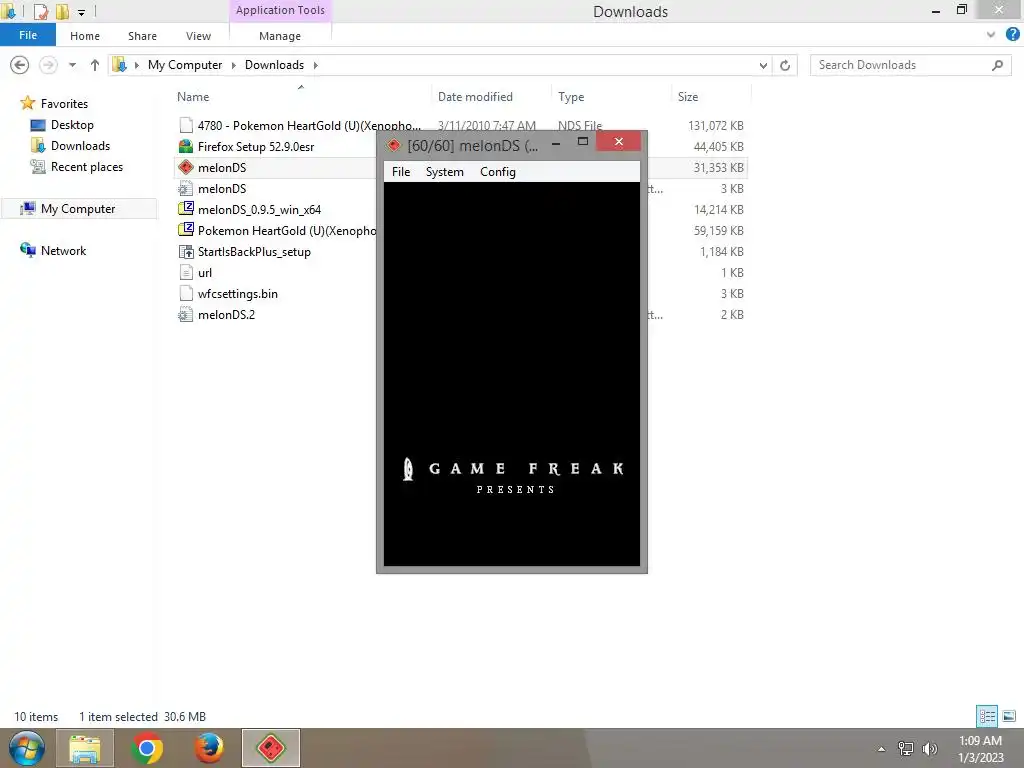The height and width of the screenshot is (768, 1024).
Task: Click the 1,184 KB size cell
Action: (x=722, y=251)
